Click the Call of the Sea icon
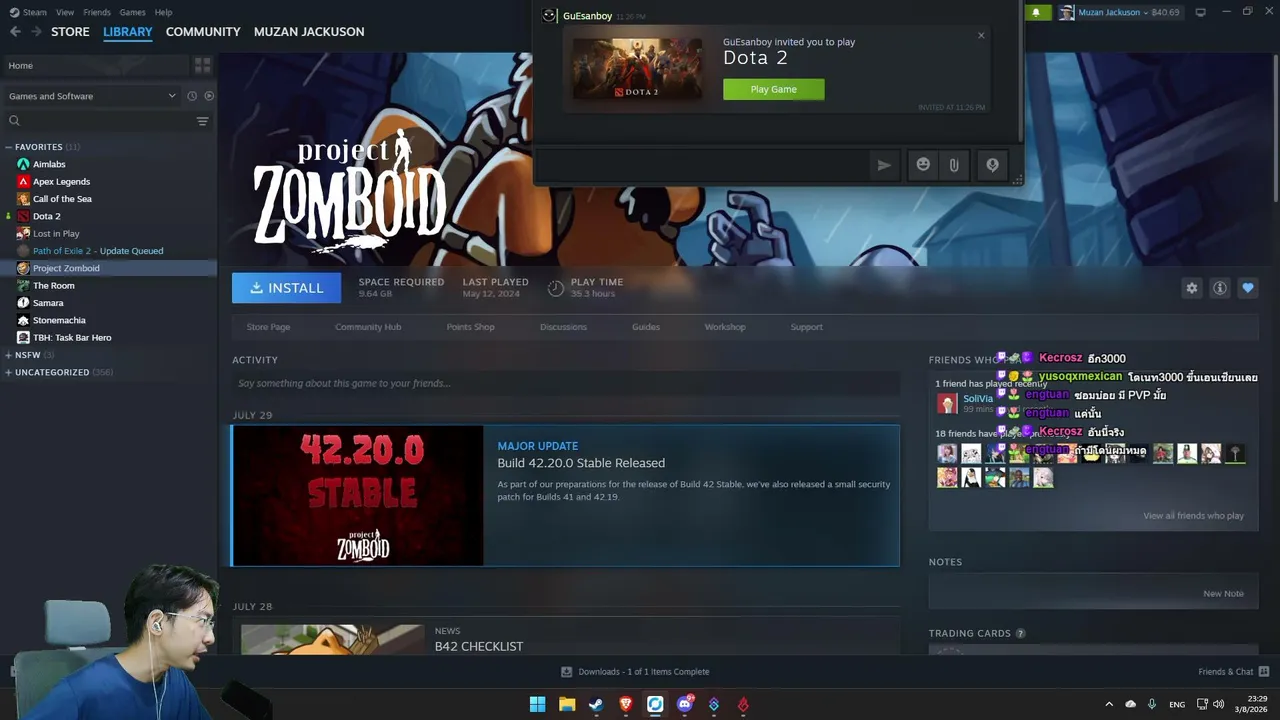 24,199
